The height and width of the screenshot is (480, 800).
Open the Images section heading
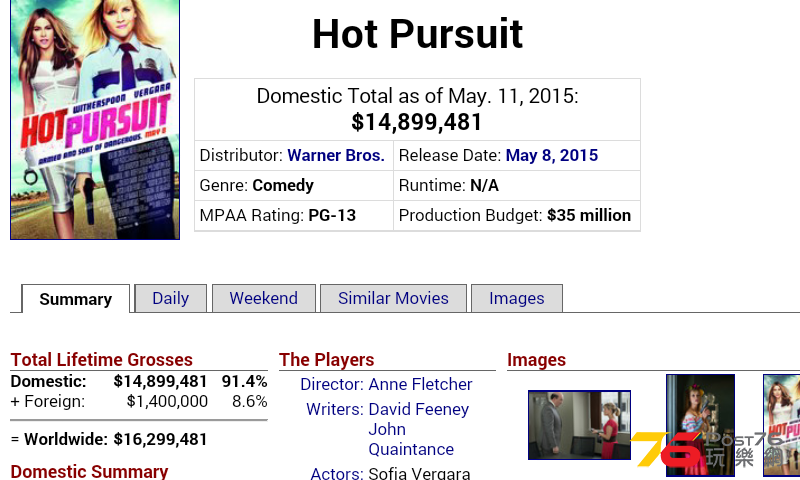(x=536, y=360)
